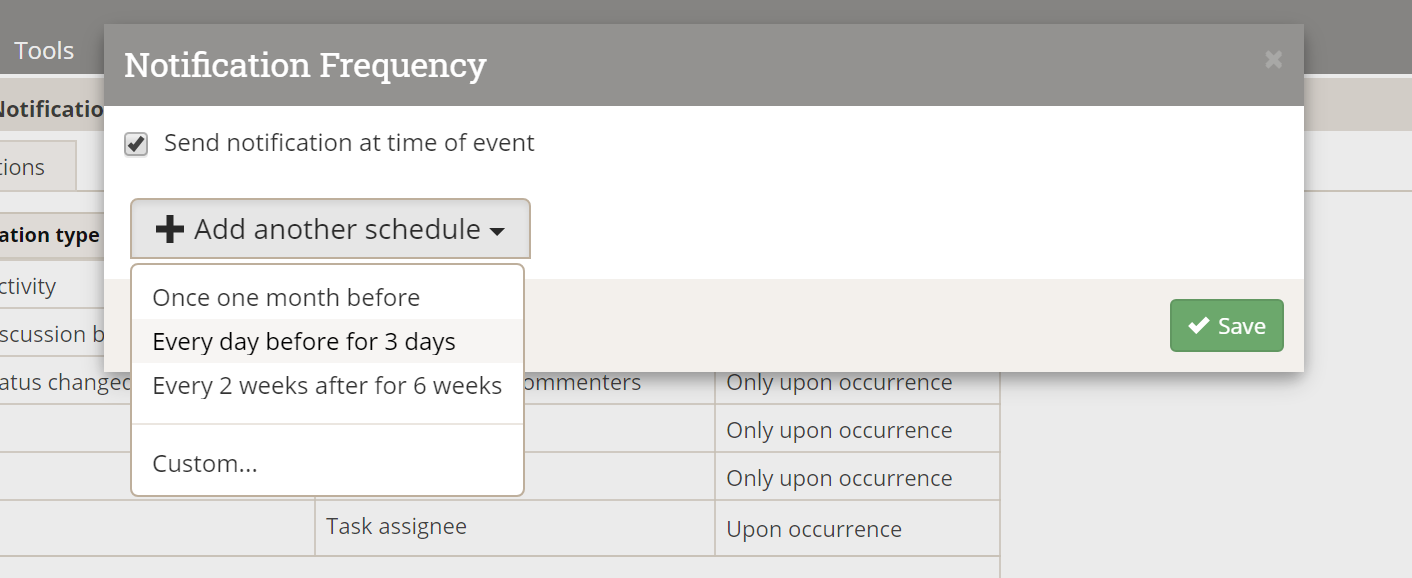Select the Task assignee cell

[396, 526]
